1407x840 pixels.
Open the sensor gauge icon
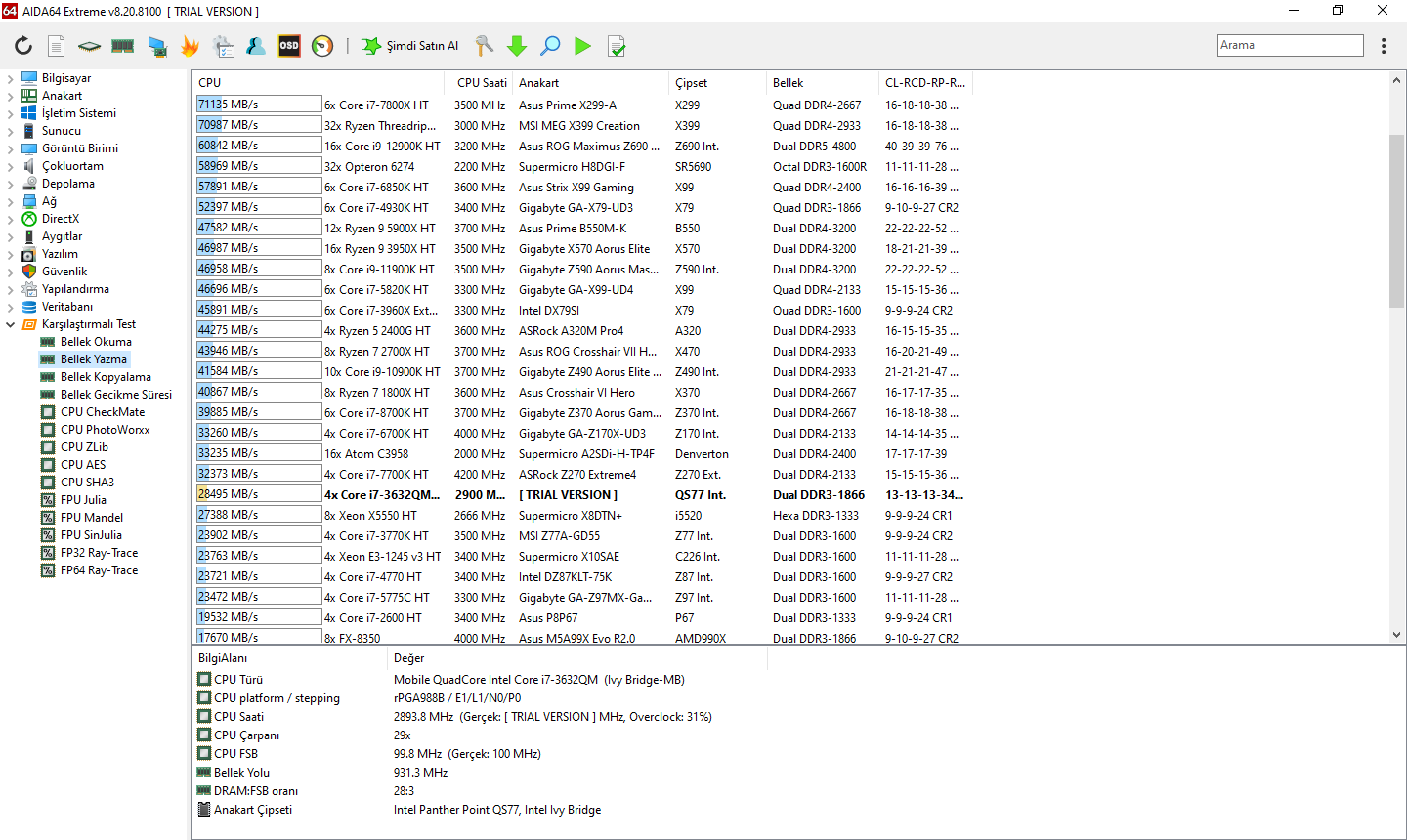click(322, 46)
